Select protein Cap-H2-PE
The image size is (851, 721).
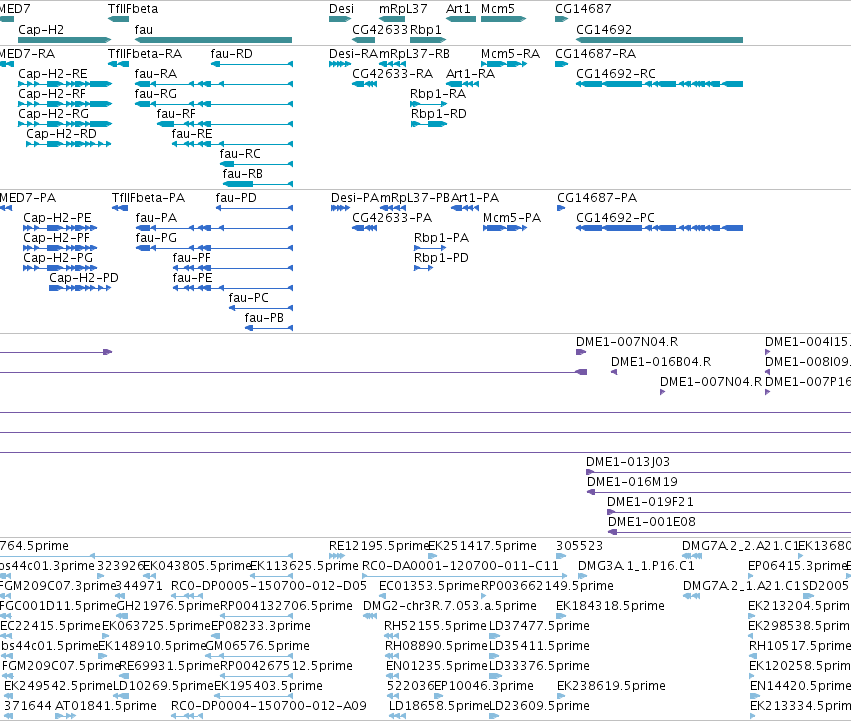(x=60, y=228)
